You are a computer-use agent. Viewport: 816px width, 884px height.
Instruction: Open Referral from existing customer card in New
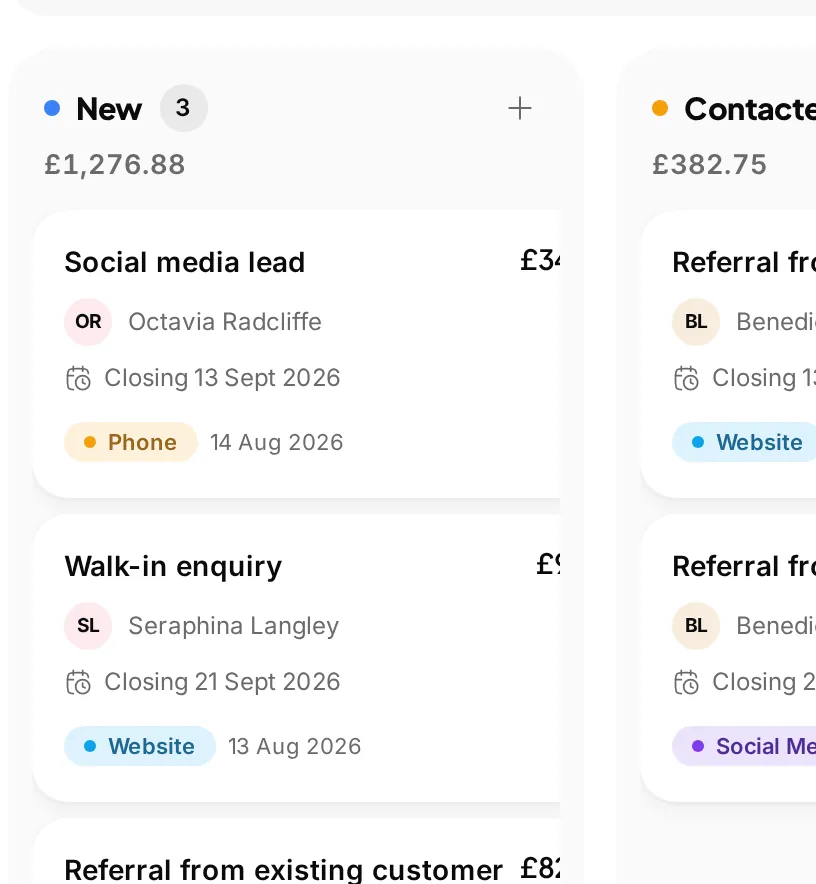point(297,851)
